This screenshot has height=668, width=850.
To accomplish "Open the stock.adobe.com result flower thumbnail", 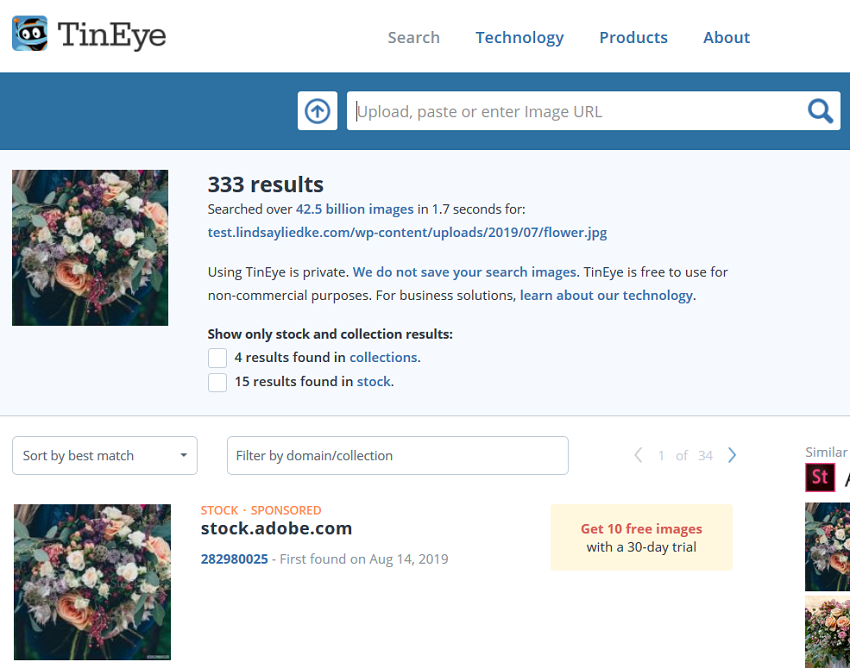I will 92,582.
